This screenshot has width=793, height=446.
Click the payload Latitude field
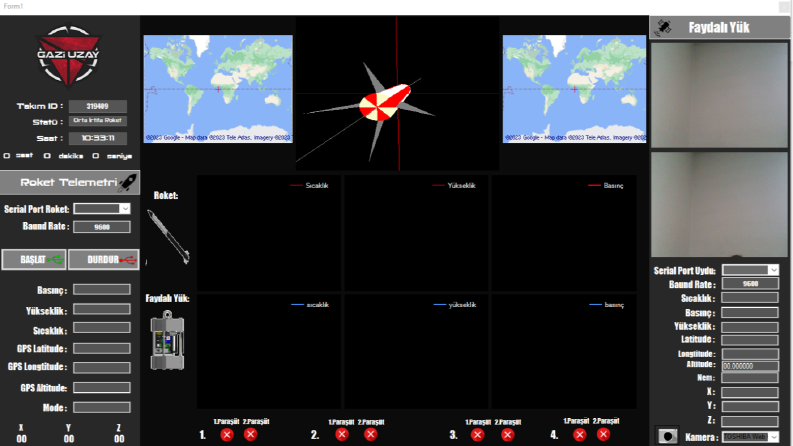pos(750,340)
